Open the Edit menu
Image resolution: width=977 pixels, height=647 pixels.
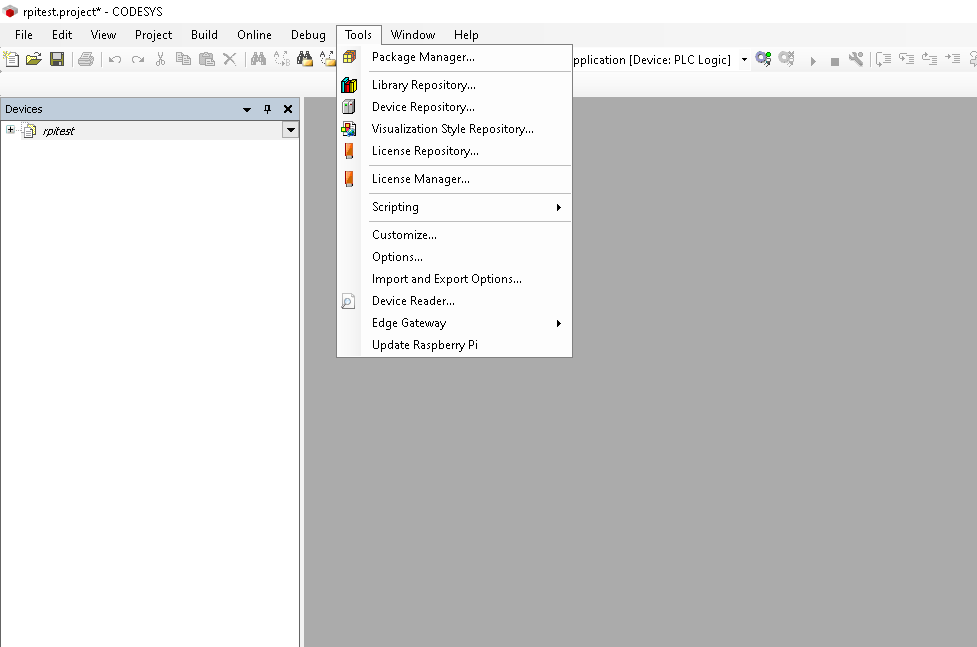pos(62,35)
